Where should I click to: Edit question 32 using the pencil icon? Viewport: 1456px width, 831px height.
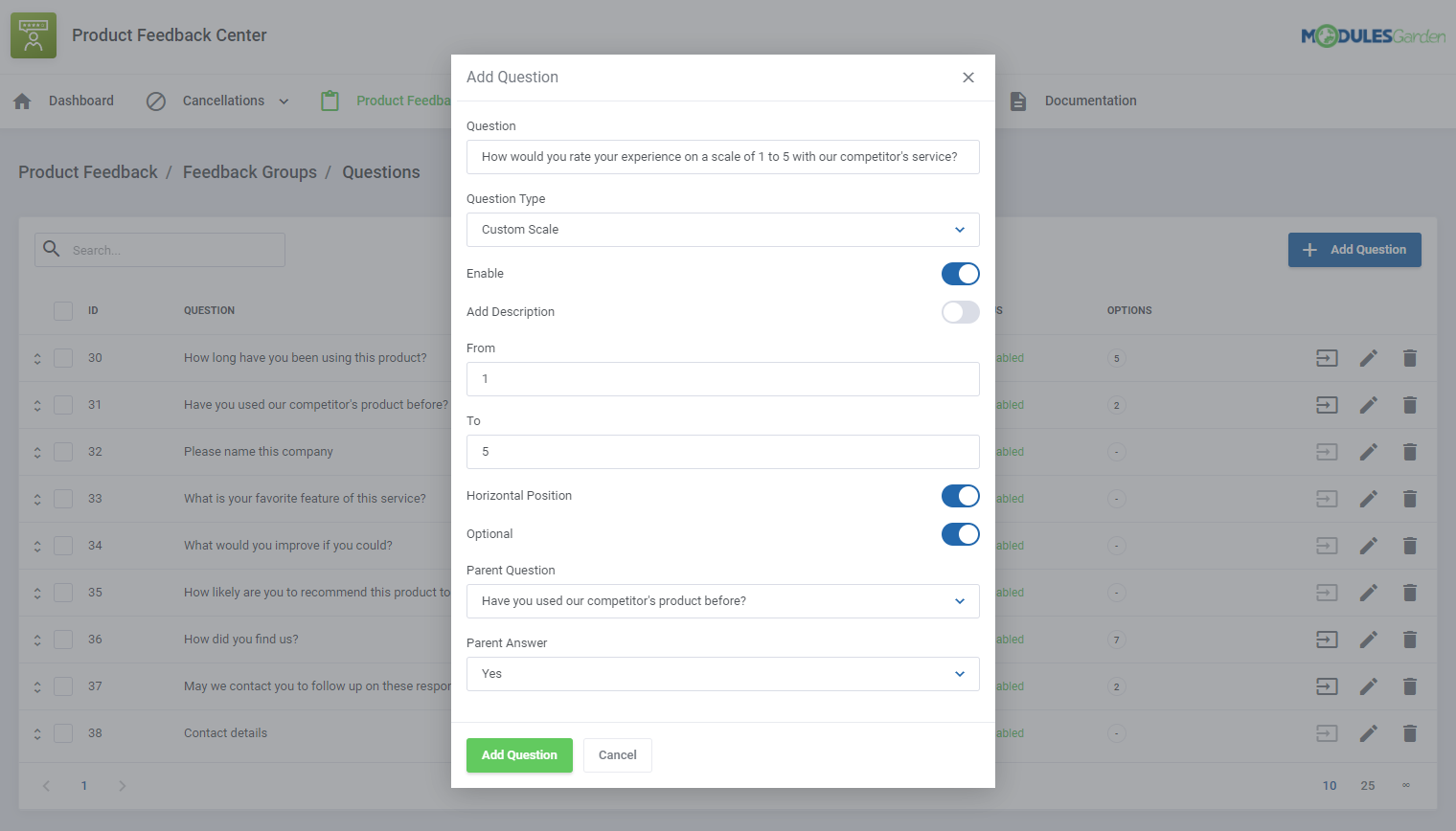tap(1368, 451)
